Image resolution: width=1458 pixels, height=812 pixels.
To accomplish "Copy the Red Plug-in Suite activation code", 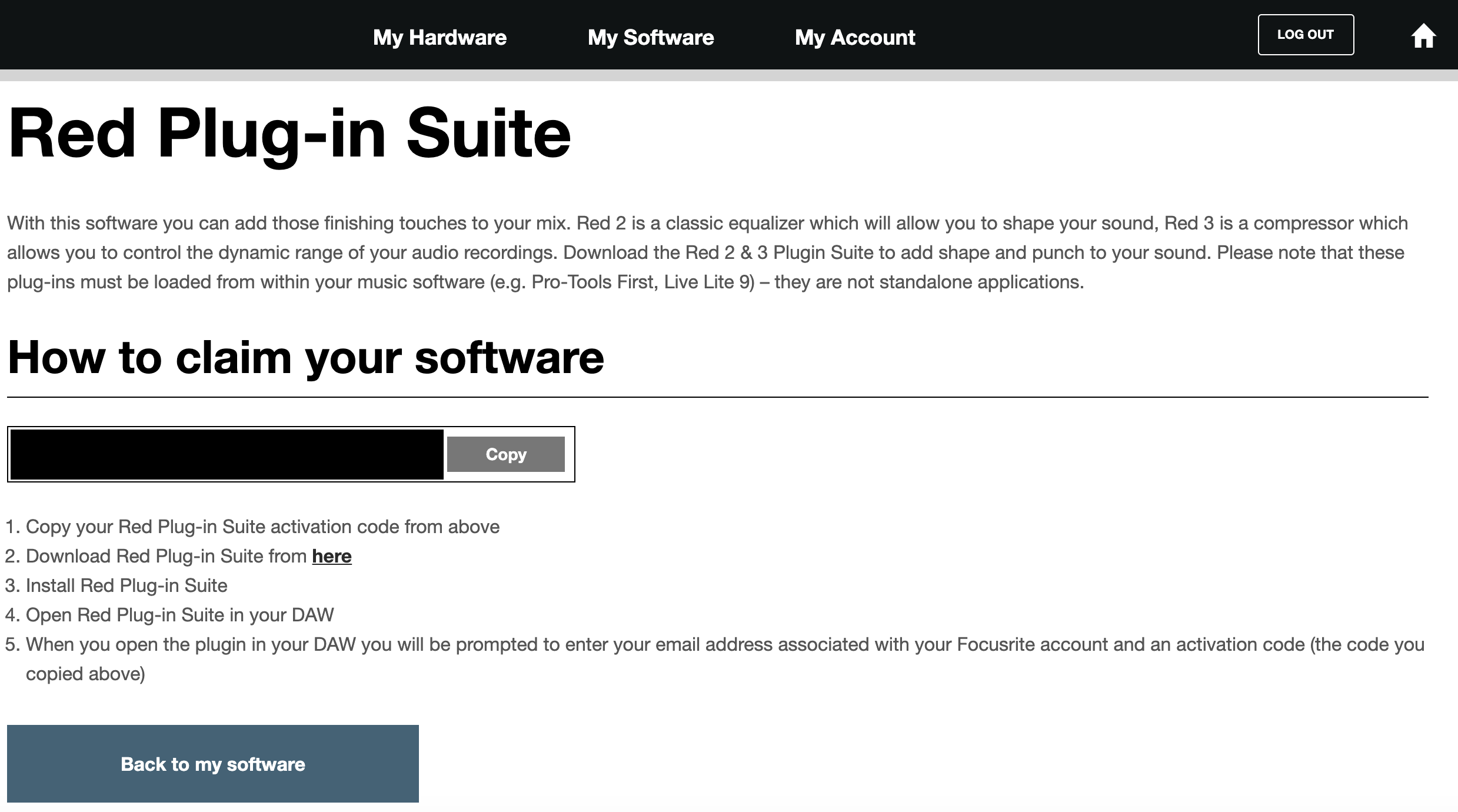I will pos(505,454).
